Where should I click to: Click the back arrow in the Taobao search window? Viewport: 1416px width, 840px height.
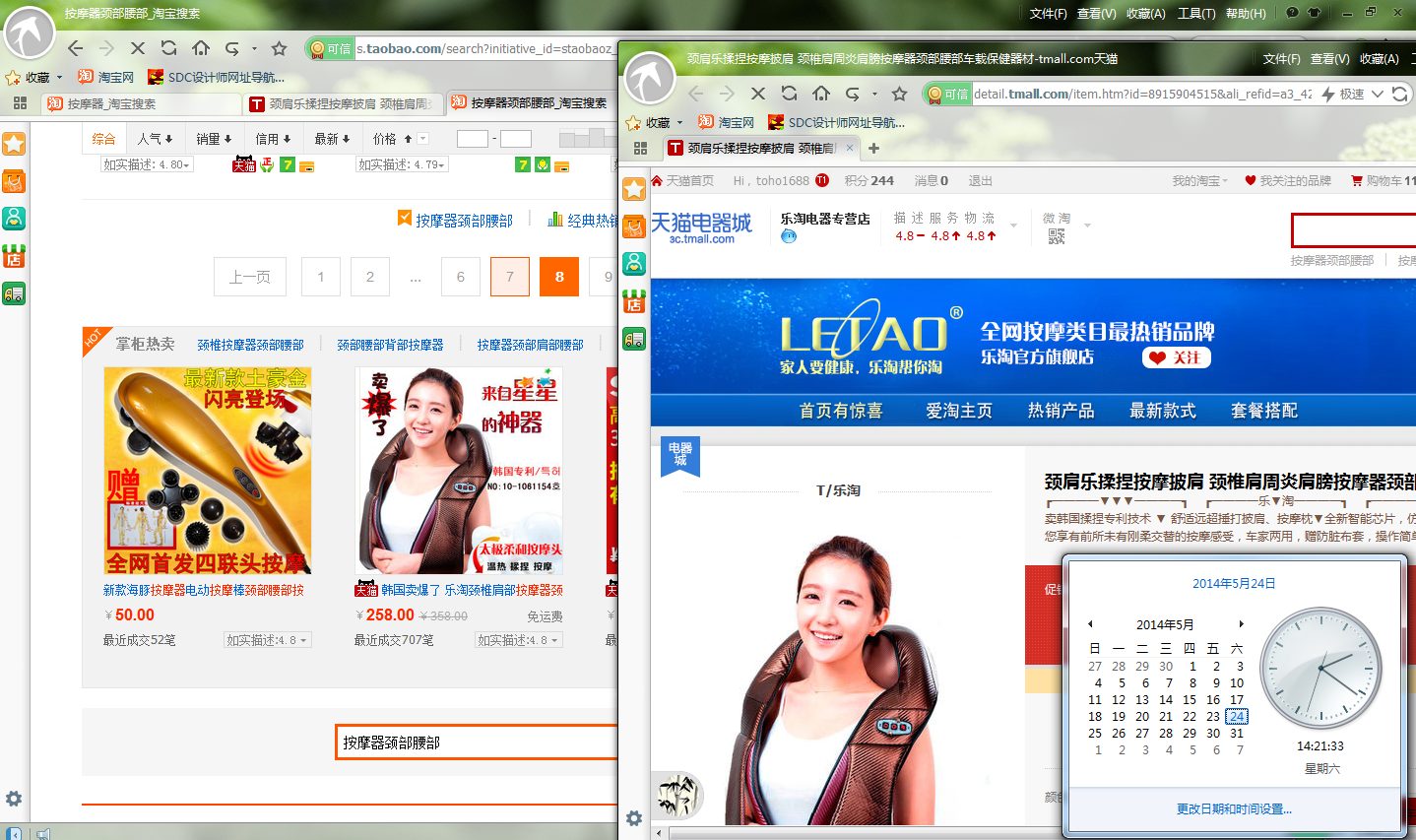tap(76, 48)
